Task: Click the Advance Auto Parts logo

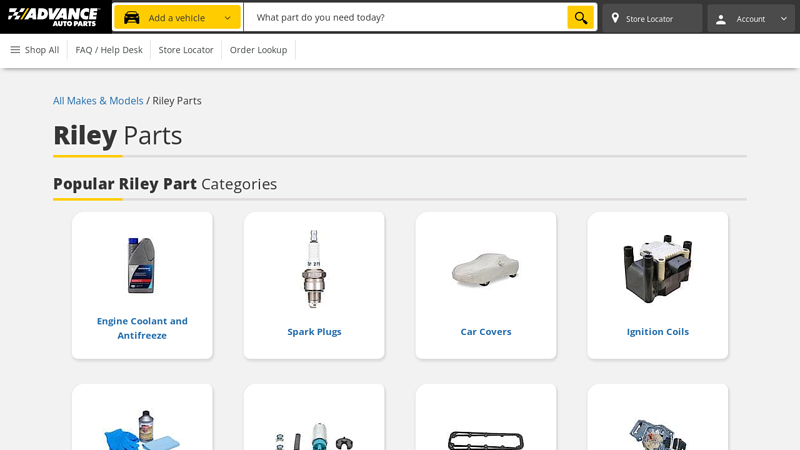Action: pyautogui.click(x=54, y=17)
